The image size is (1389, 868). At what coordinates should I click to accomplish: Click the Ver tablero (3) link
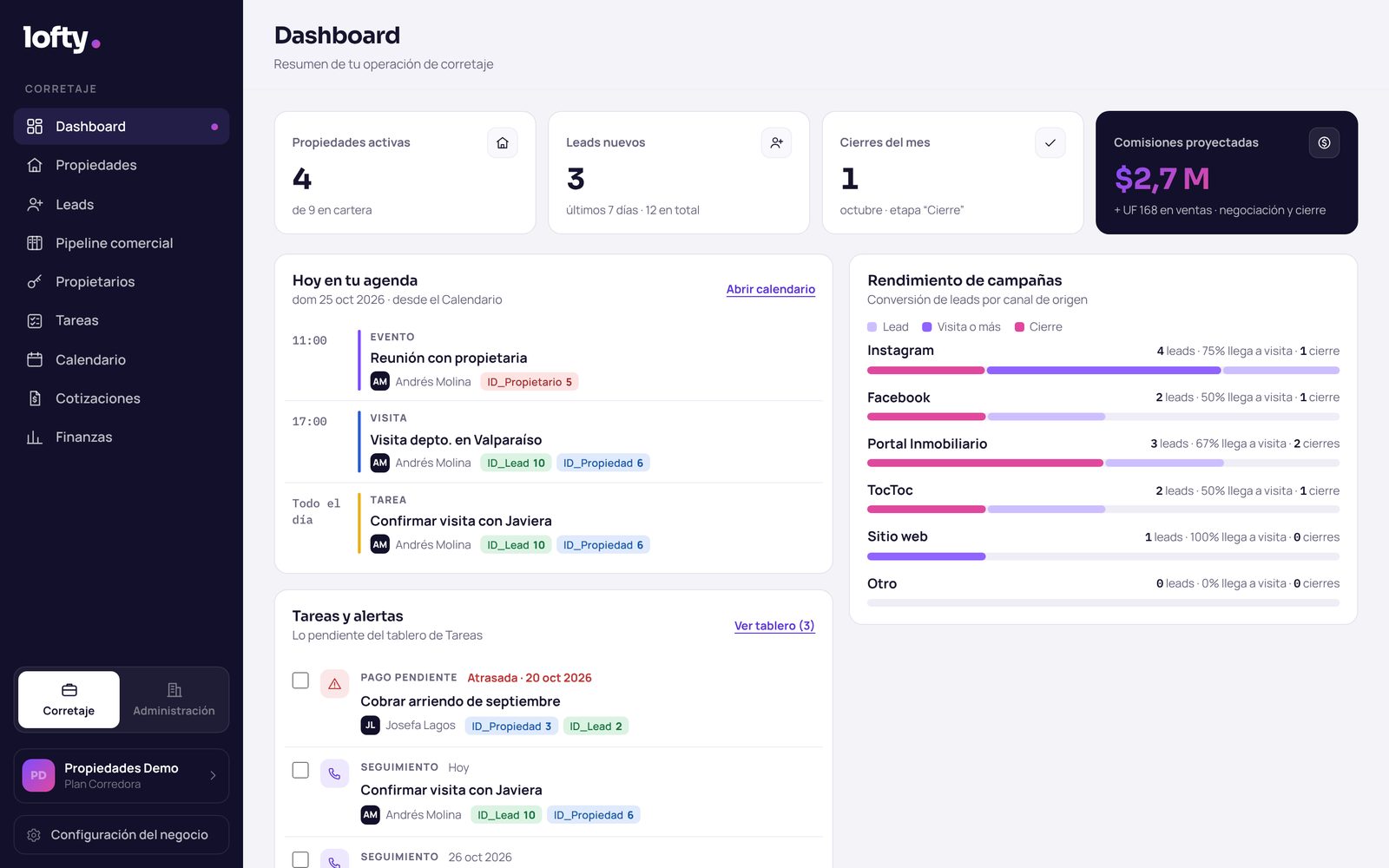coord(774,626)
